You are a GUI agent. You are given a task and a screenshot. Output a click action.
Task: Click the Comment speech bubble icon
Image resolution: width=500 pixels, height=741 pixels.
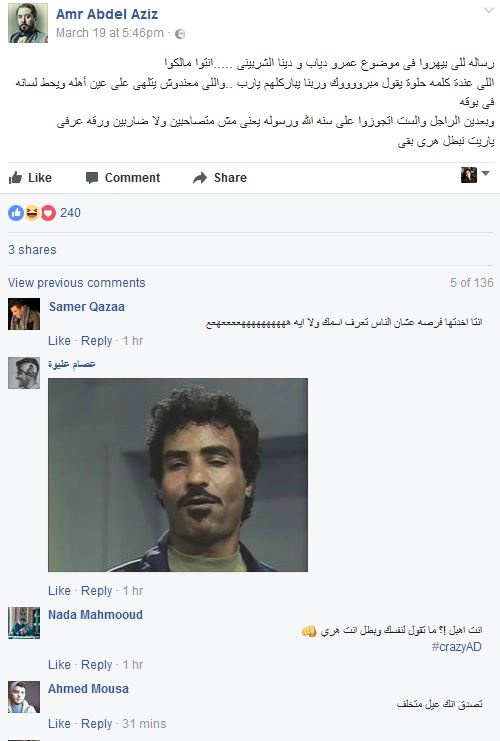pos(92,178)
